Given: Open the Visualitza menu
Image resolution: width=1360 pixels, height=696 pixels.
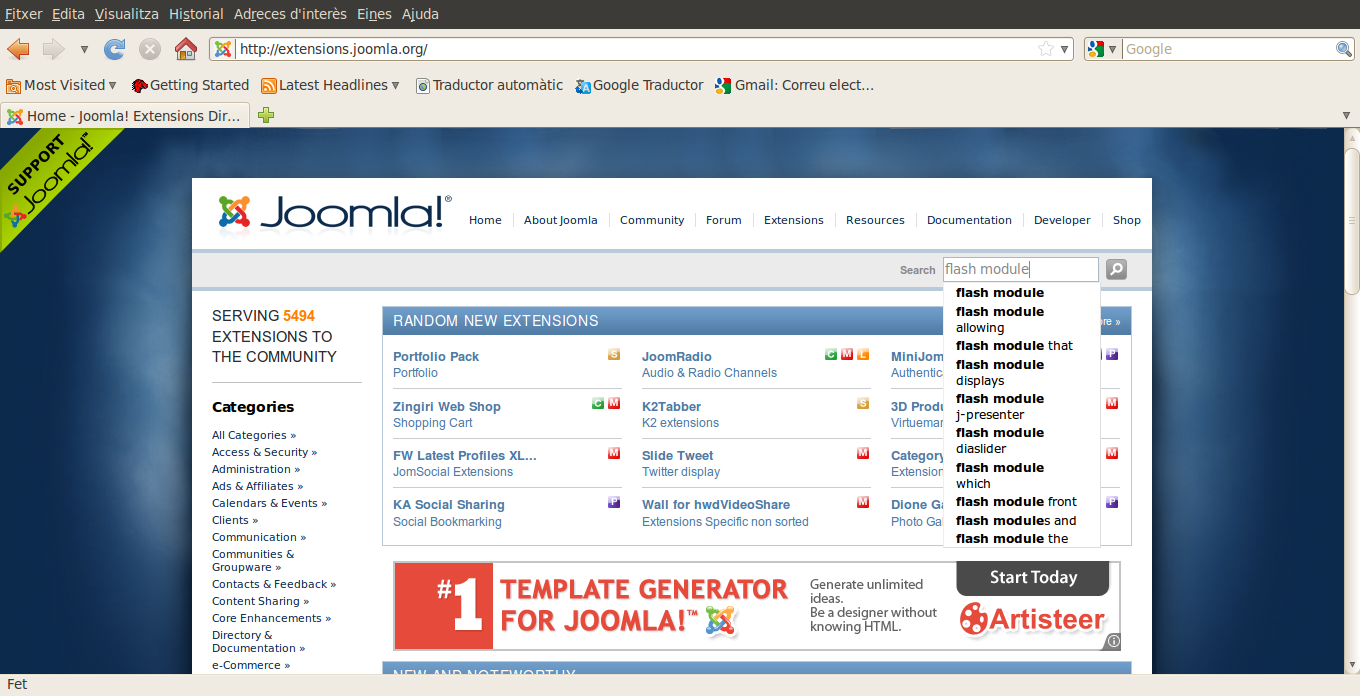Looking at the screenshot, I should tap(127, 14).
